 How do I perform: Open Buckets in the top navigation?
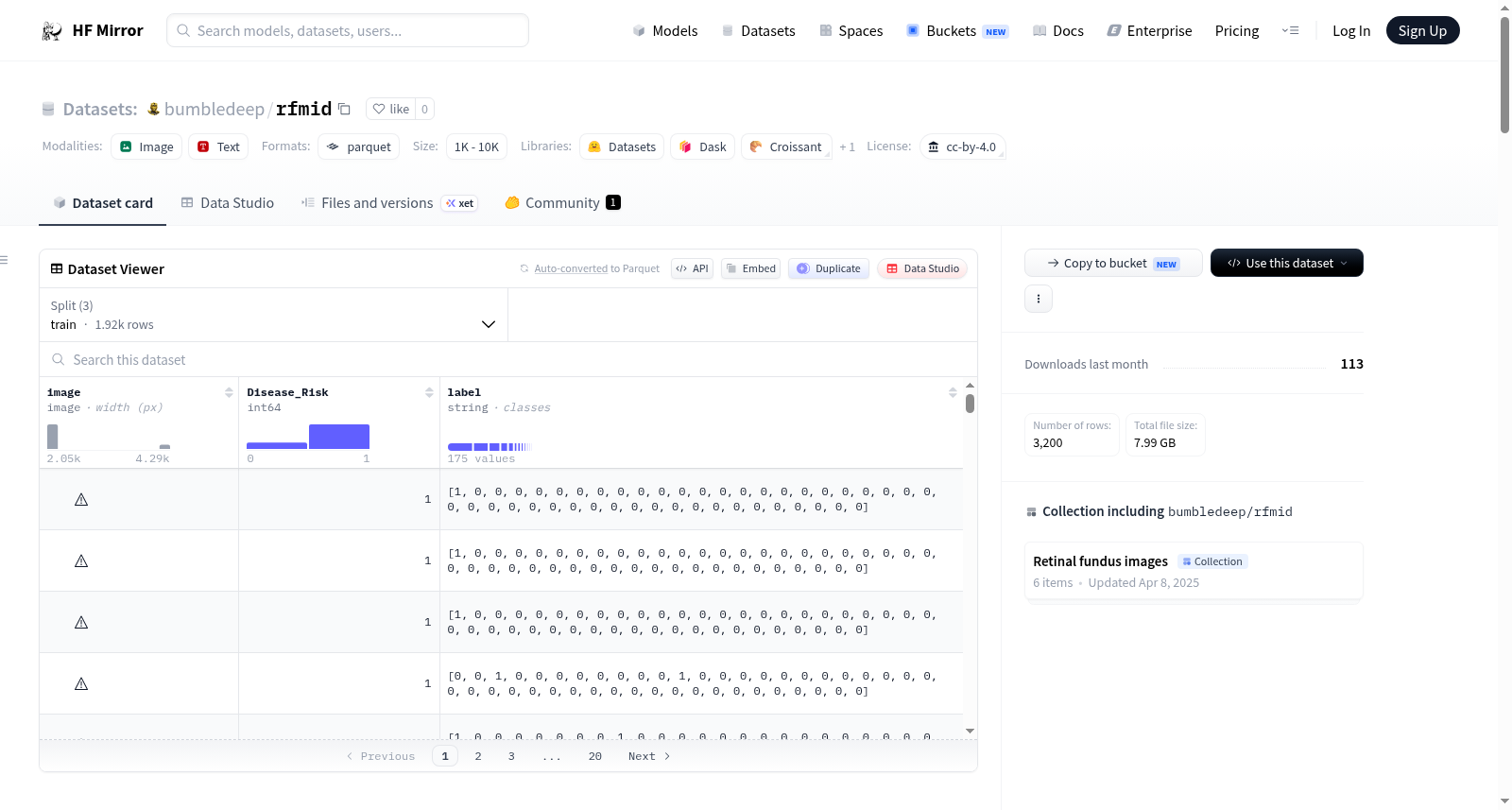[957, 31]
